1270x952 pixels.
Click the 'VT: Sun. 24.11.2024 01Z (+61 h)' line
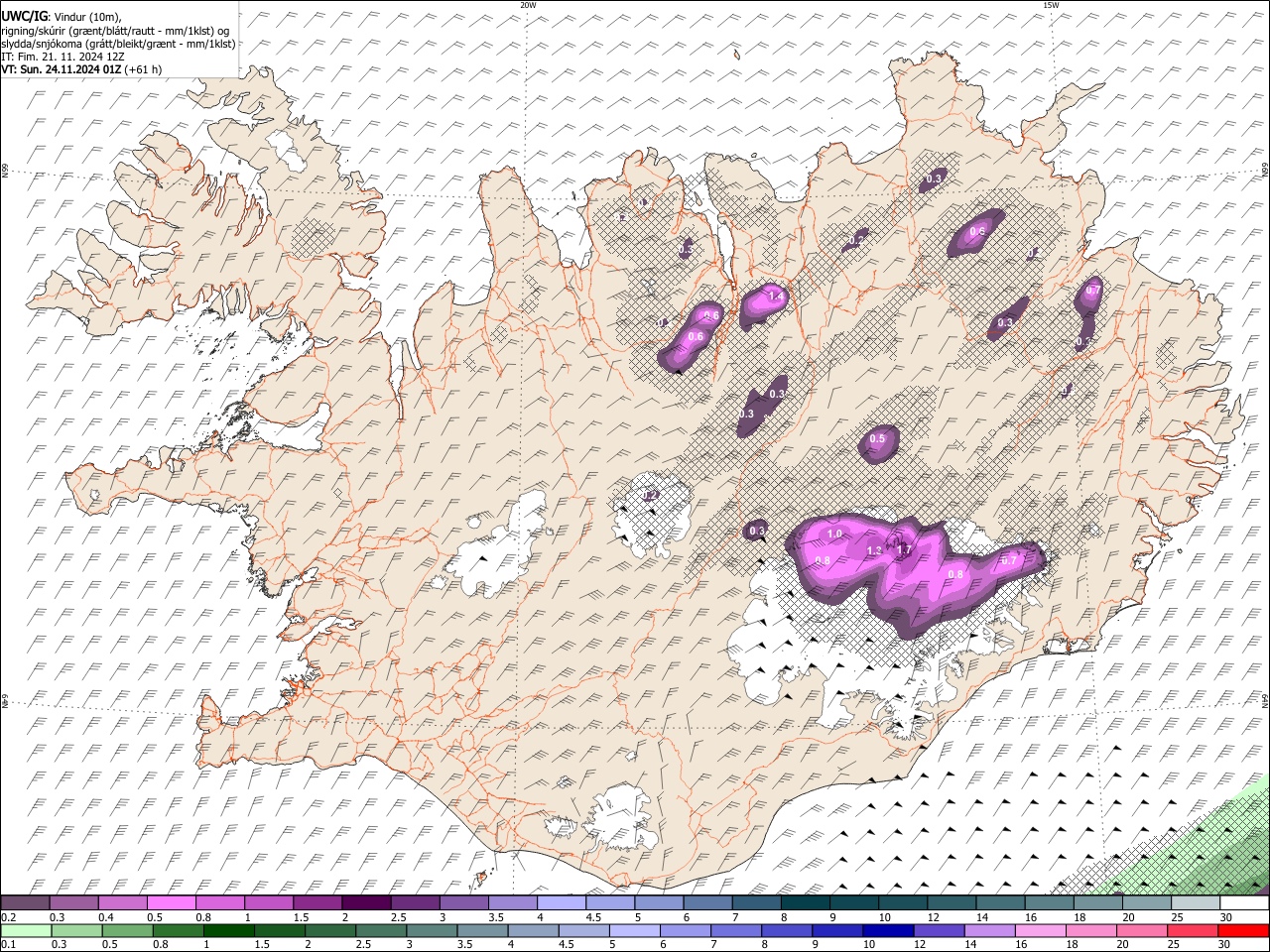(81, 69)
